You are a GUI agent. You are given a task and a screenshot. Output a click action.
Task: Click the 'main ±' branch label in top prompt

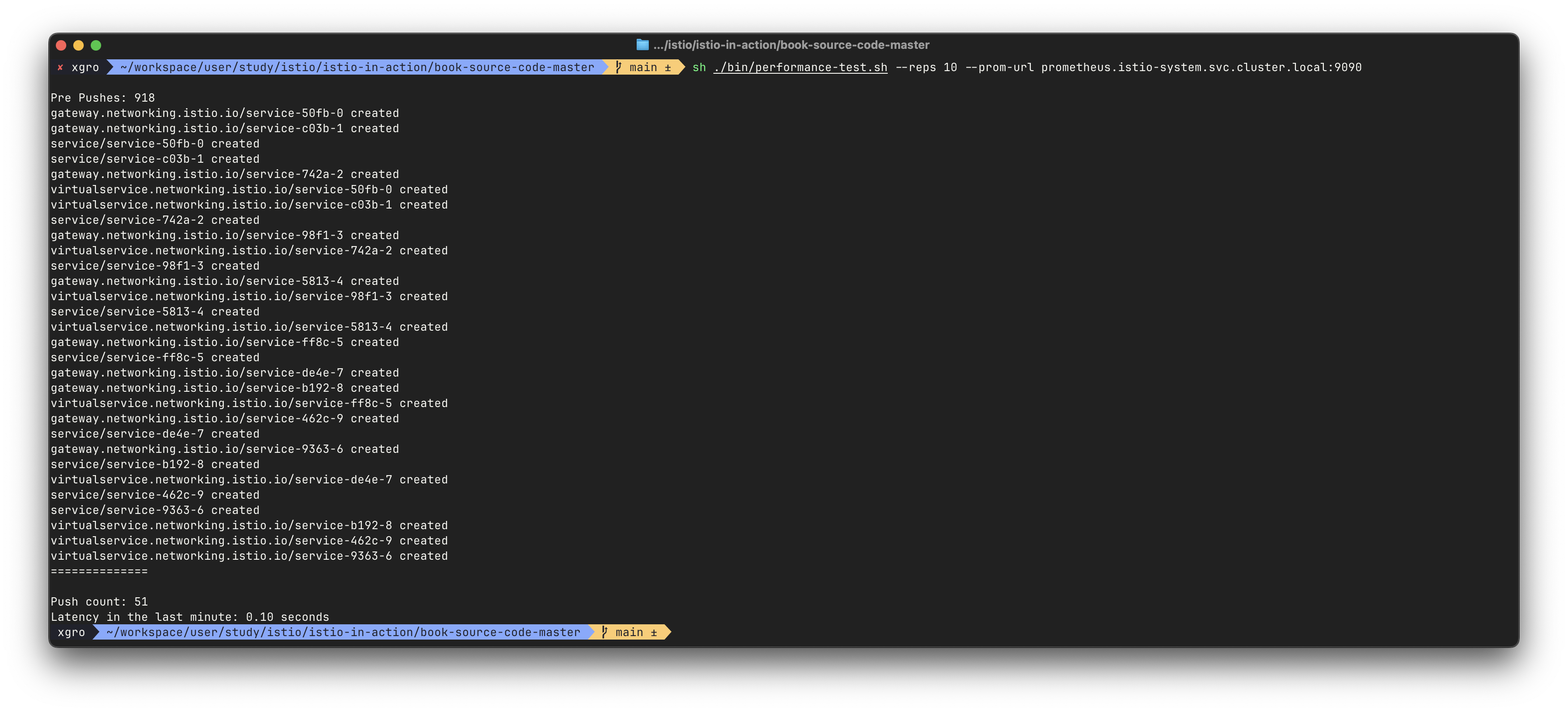(650, 67)
